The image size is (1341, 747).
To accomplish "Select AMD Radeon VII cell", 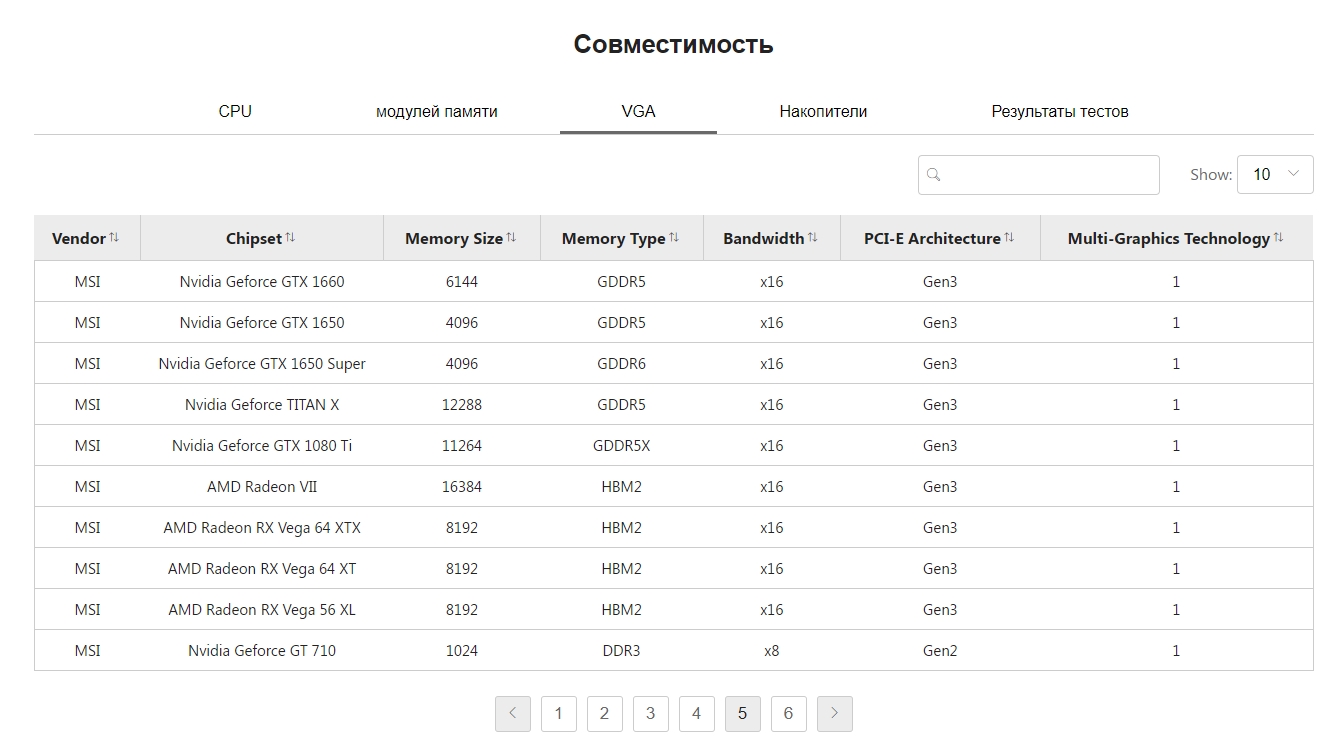I will pos(262,487).
